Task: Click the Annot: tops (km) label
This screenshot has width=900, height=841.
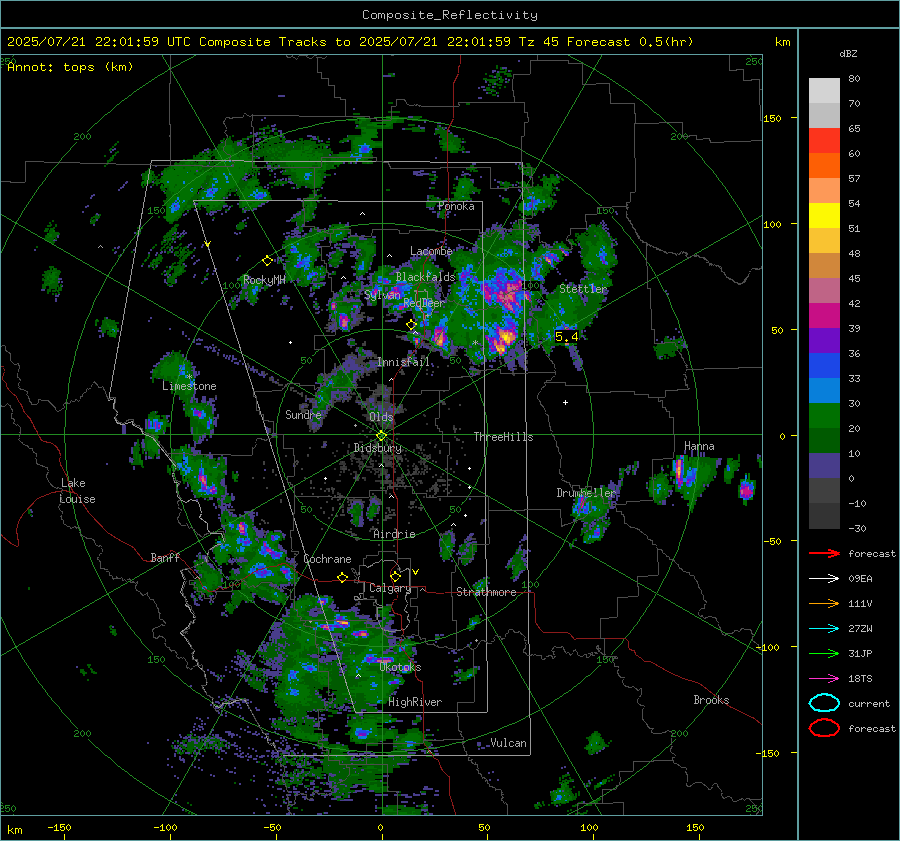Action: coord(70,67)
